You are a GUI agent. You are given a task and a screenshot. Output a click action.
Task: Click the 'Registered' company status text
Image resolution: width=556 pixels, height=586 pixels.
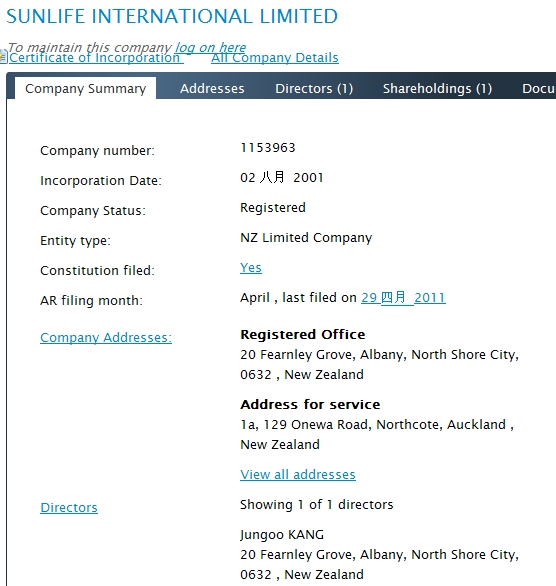coord(273,207)
